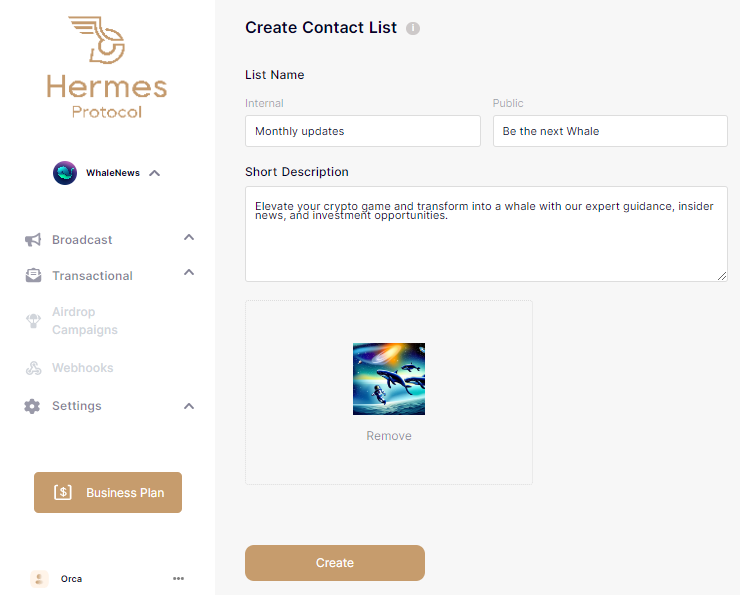This screenshot has width=740, height=595.
Task: Click the Orca user avatar
Action: [x=39, y=578]
